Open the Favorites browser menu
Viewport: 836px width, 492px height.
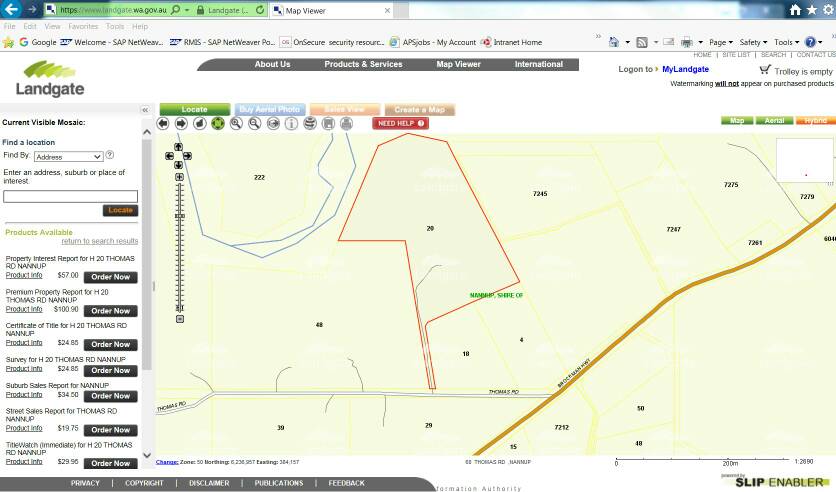pos(83,26)
